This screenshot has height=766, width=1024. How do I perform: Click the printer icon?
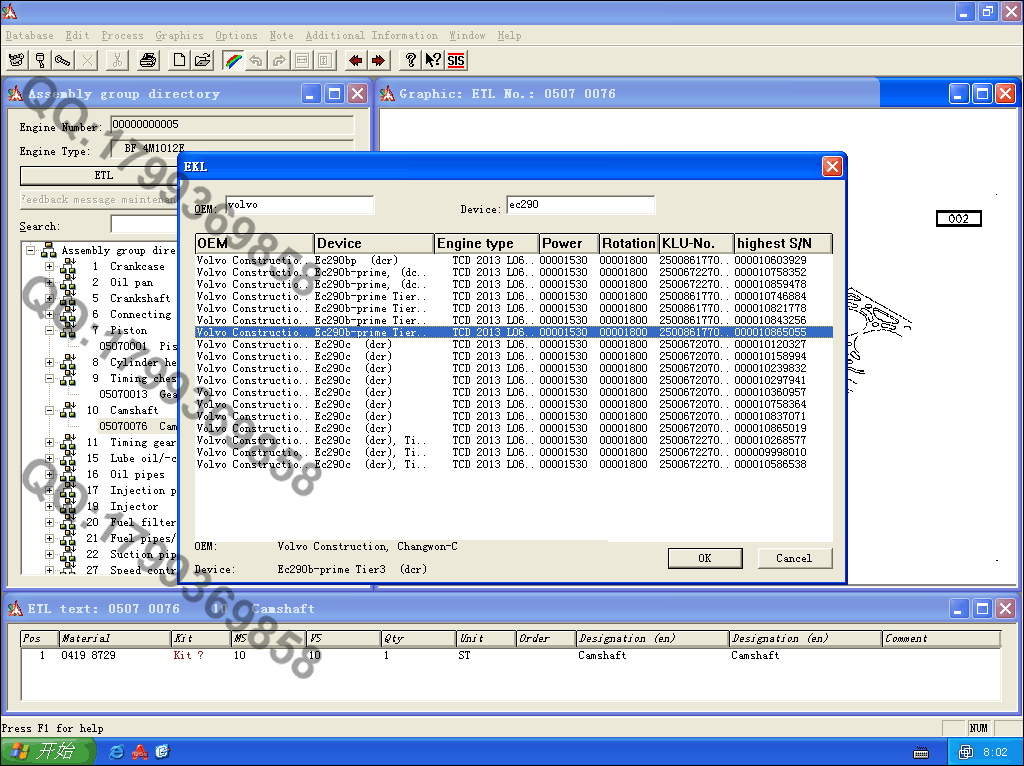pyautogui.click(x=148, y=60)
